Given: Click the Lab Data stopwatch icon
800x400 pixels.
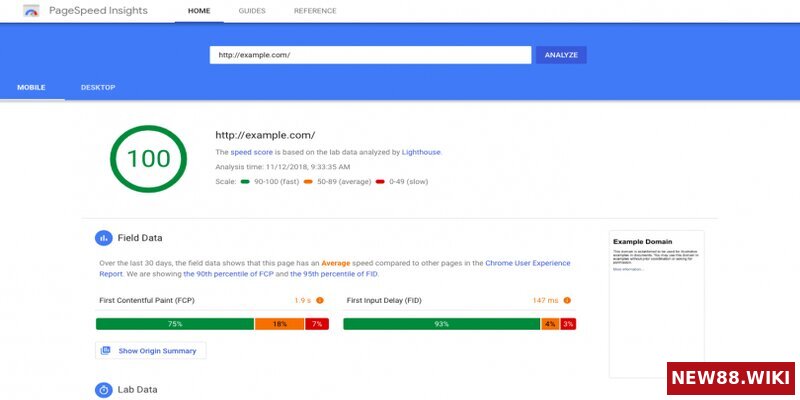Looking at the screenshot, I should point(104,390).
